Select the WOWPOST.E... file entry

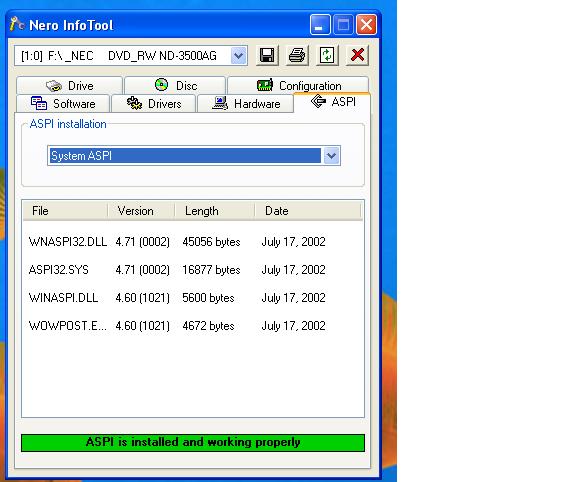(68, 326)
